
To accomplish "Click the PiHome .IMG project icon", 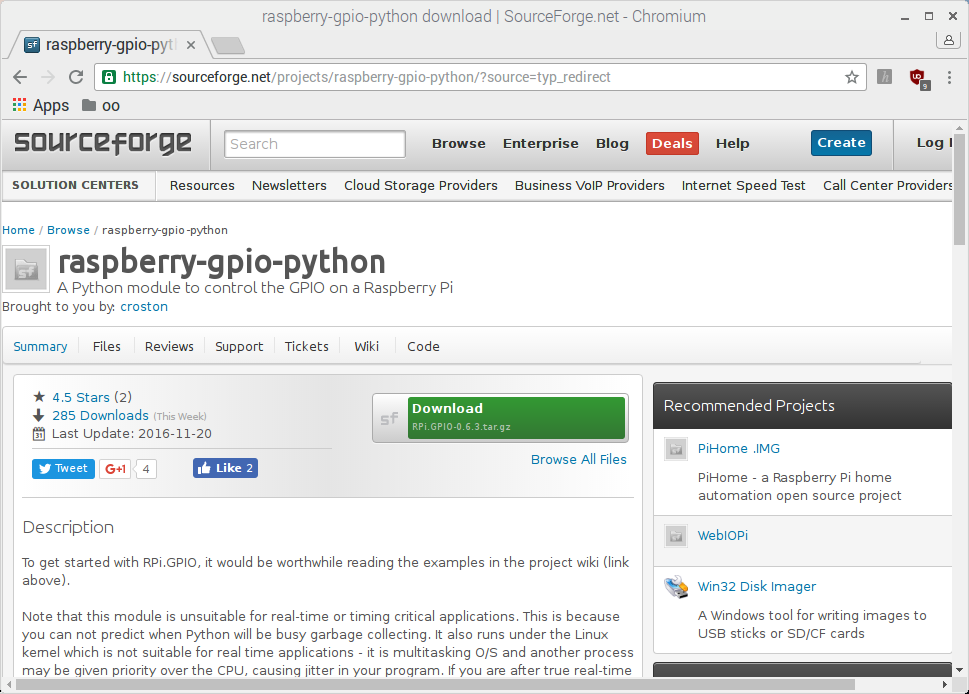I will pos(676,449).
